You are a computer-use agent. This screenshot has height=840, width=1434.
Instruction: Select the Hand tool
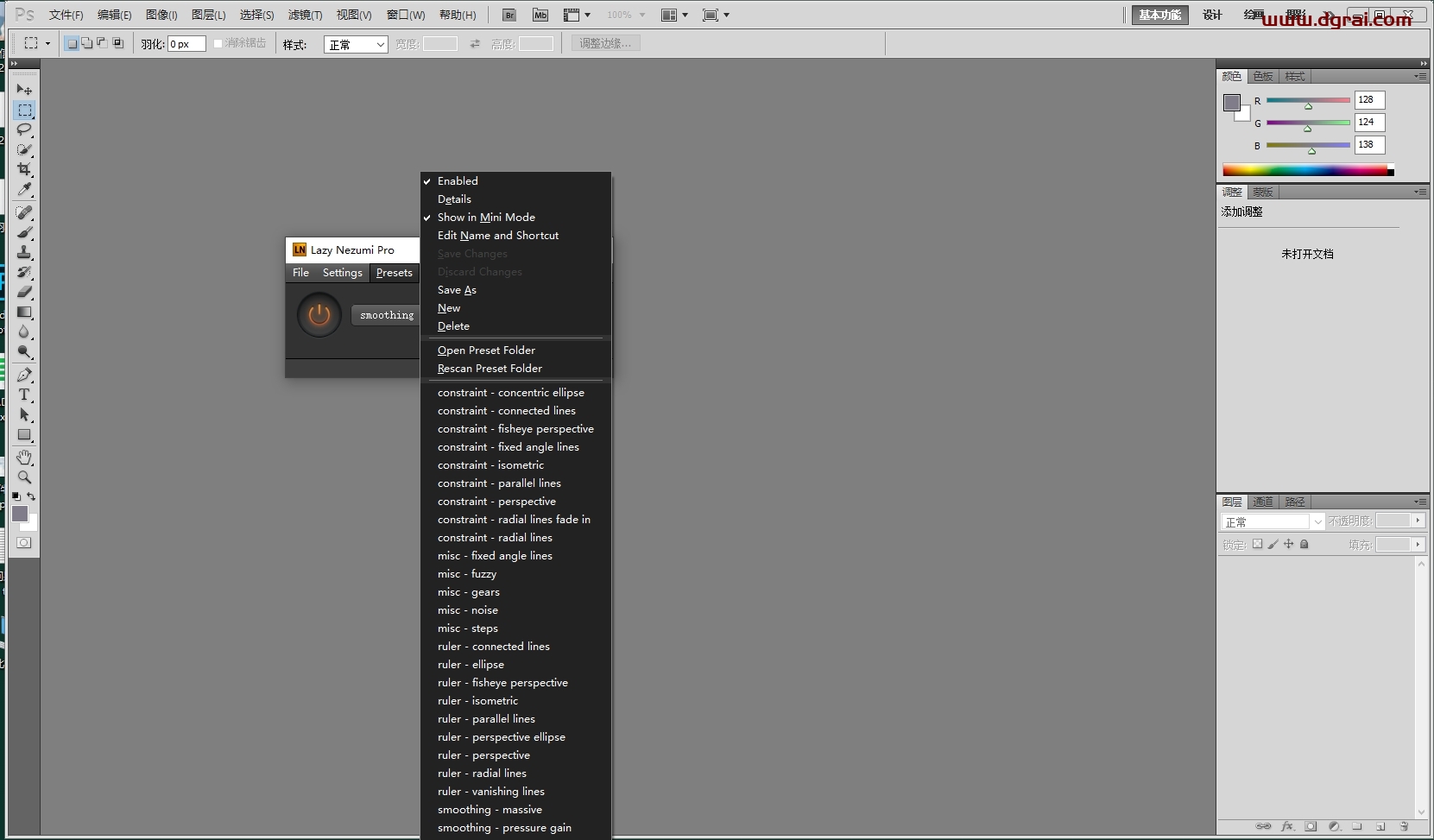pos(24,457)
